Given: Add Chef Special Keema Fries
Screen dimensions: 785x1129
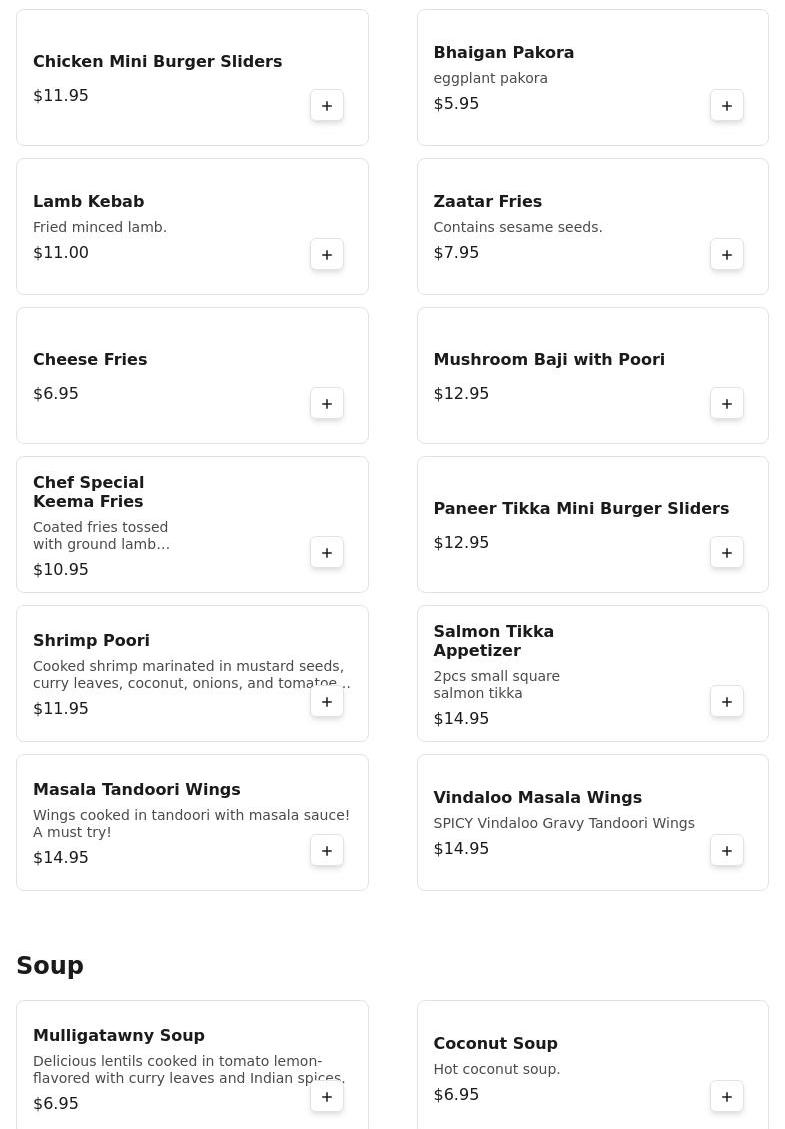Looking at the screenshot, I should point(327,553).
